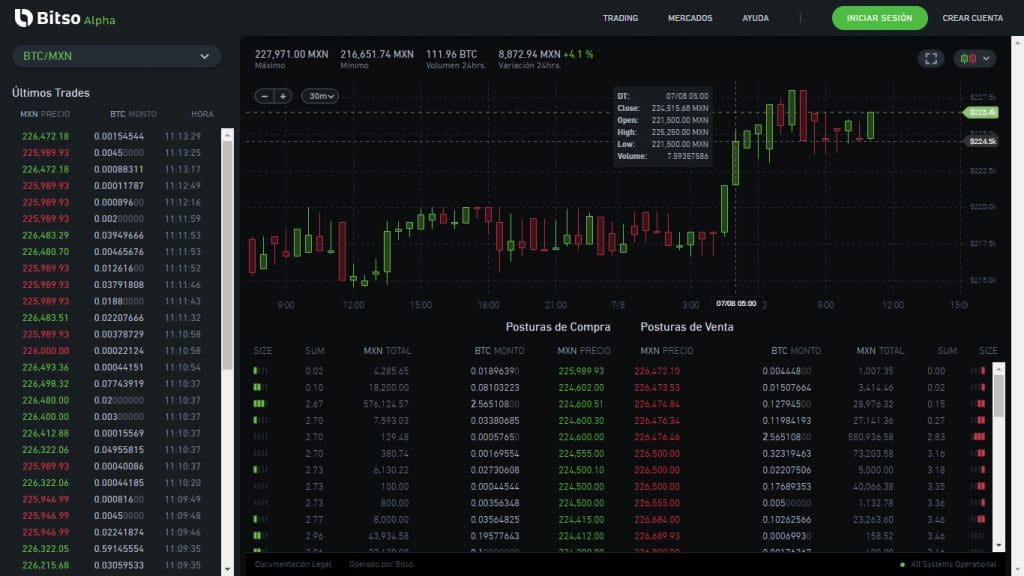Open the TRADING menu
This screenshot has height=576, width=1024.
(620, 17)
